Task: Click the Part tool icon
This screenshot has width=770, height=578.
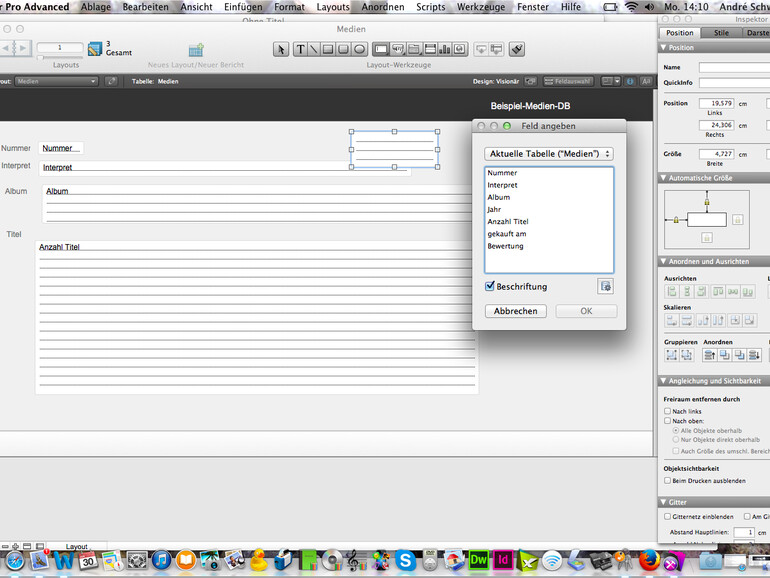Action: tap(497, 49)
